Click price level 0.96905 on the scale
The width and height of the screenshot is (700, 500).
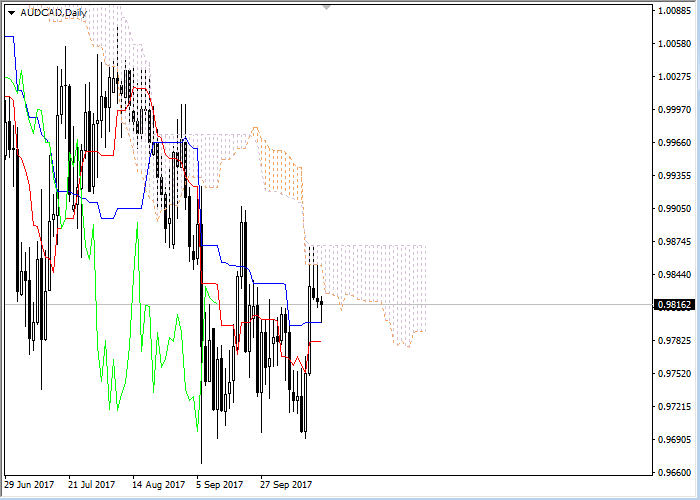click(x=675, y=439)
